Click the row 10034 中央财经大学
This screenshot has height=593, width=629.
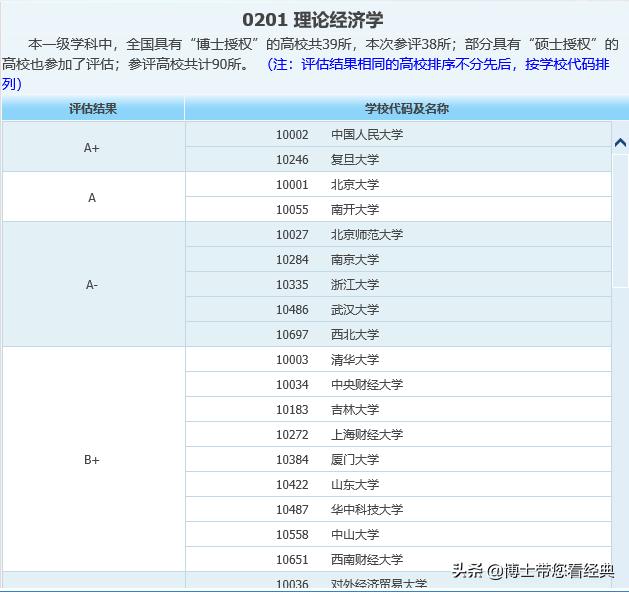pyautogui.click(x=398, y=384)
